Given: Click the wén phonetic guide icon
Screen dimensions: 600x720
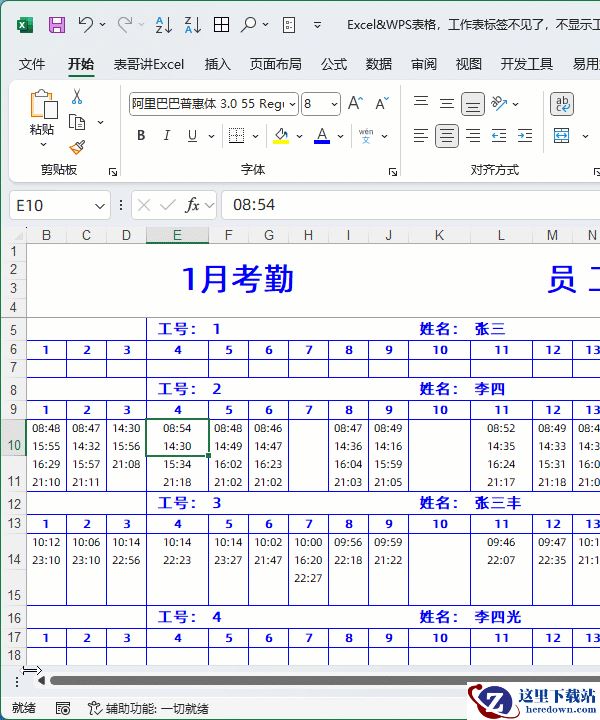Looking at the screenshot, I should [366, 135].
